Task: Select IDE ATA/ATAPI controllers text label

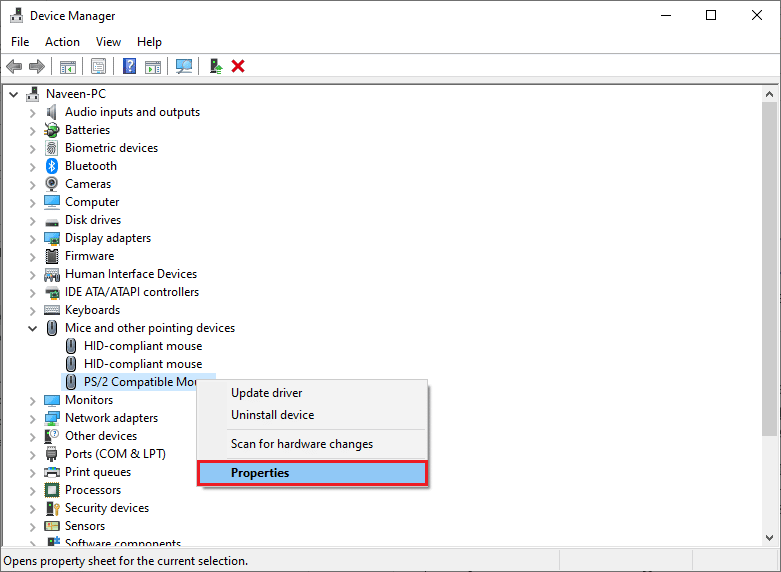Action: 132,291
